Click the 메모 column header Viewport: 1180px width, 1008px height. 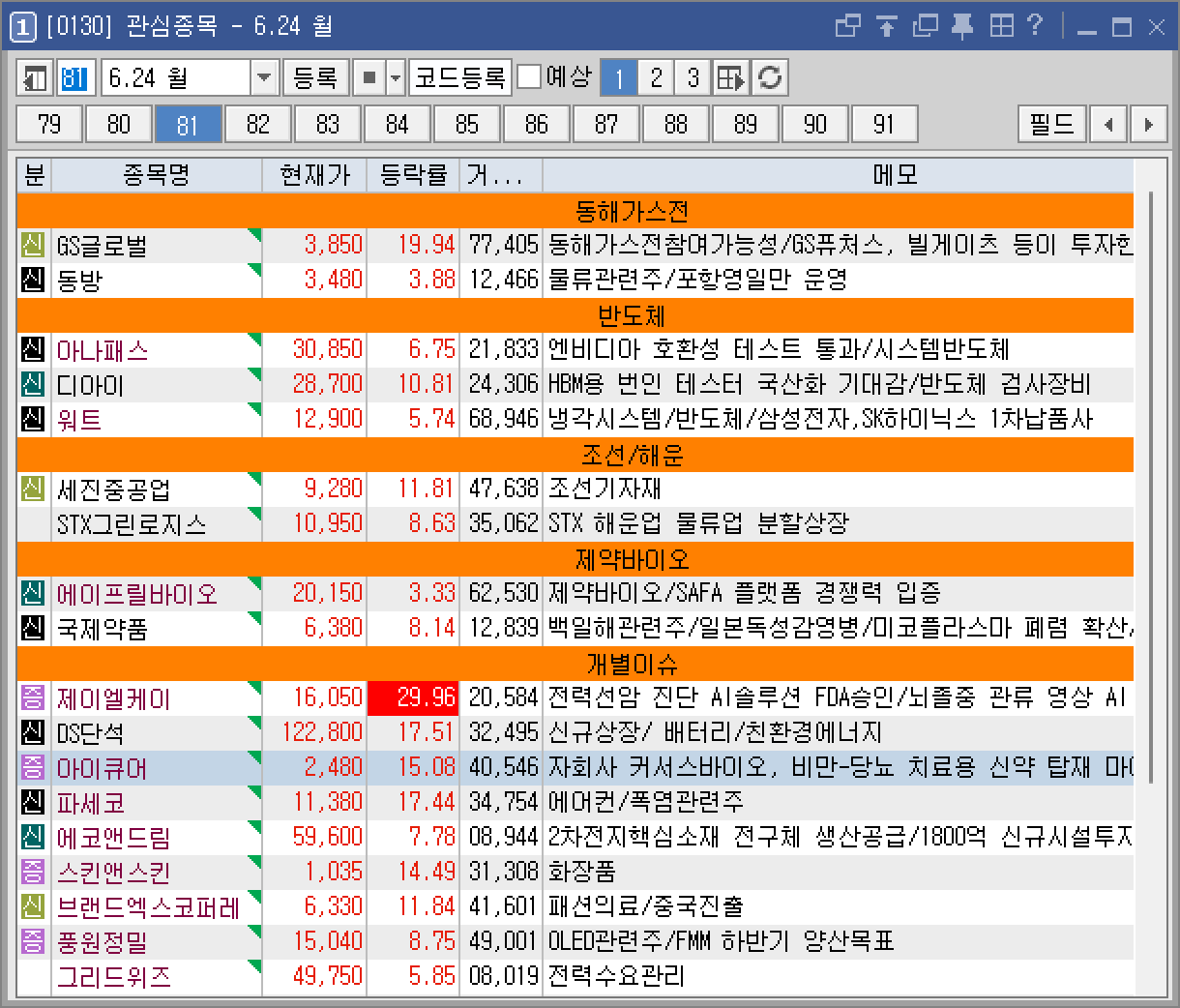click(x=838, y=175)
